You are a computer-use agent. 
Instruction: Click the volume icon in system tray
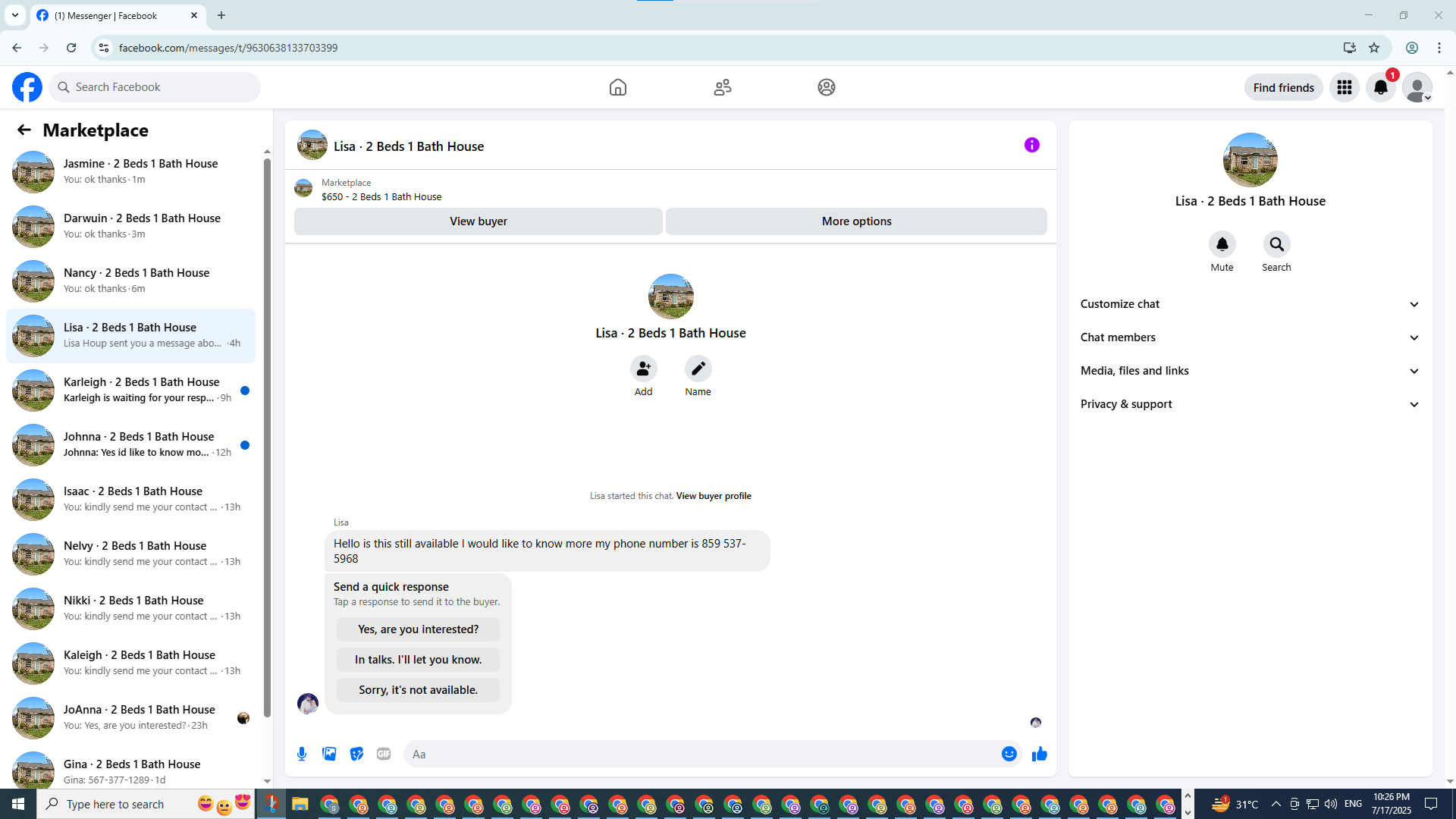coord(1331,804)
